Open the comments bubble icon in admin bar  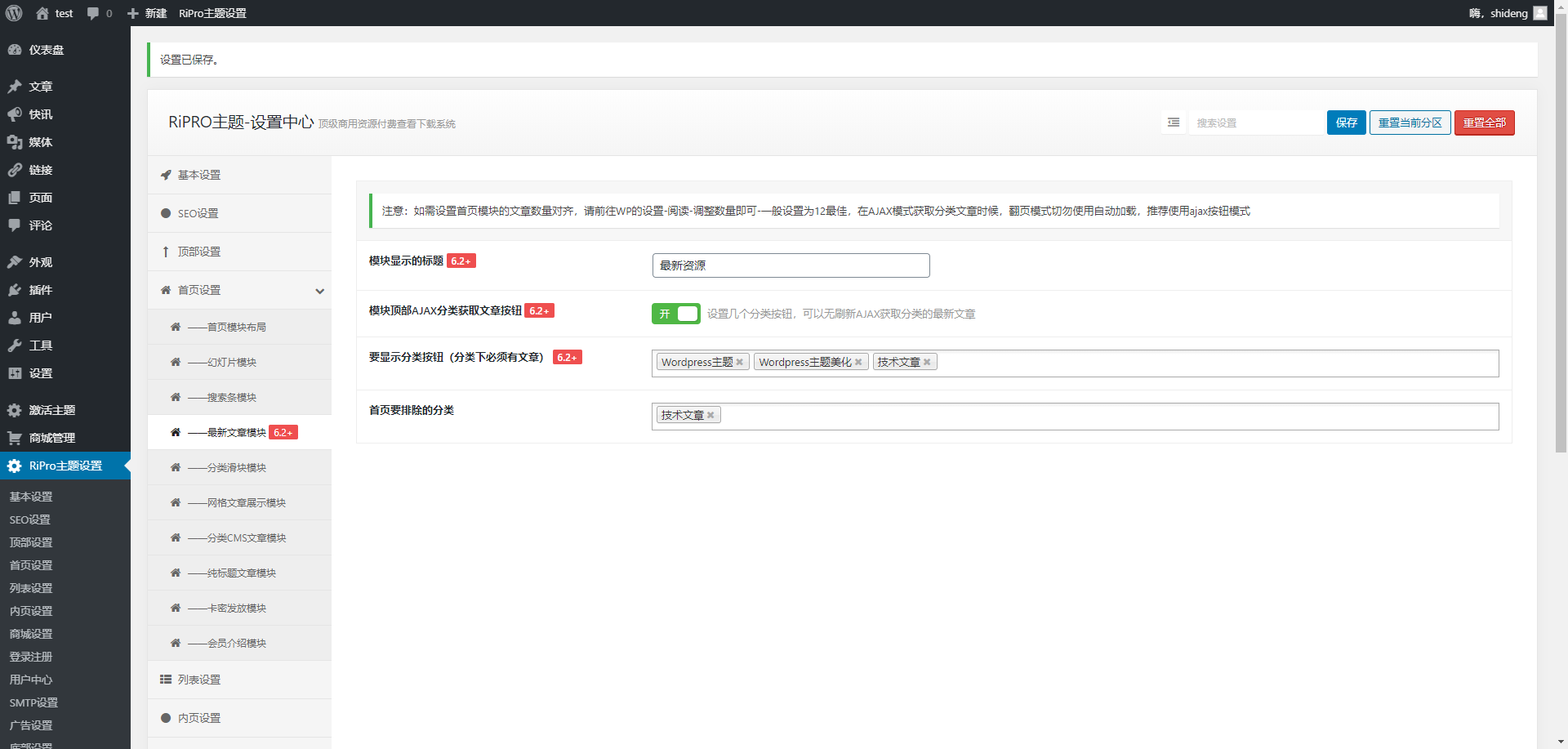[x=93, y=13]
